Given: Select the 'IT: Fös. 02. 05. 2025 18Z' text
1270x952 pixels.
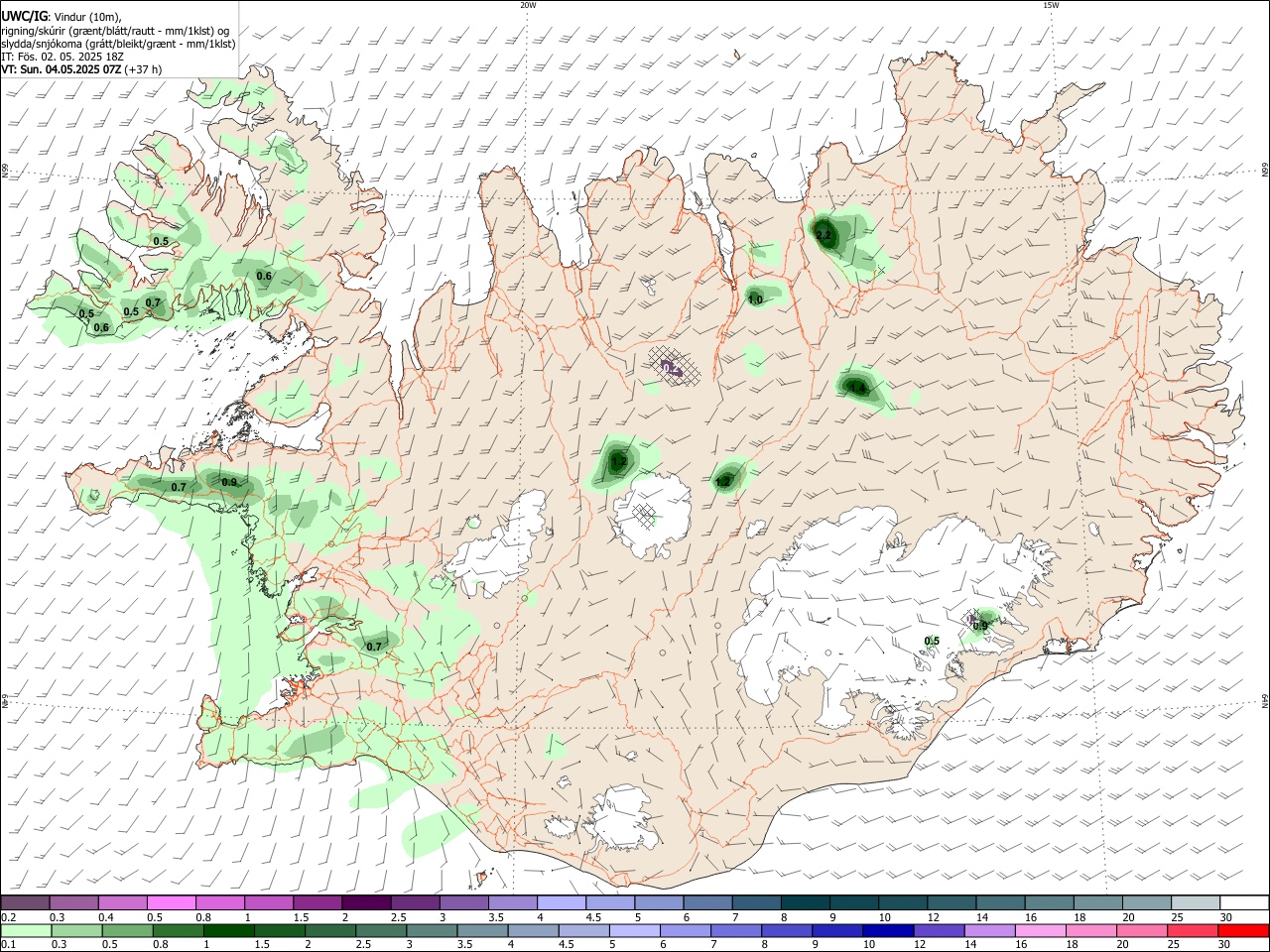Looking at the screenshot, I should click(62, 57).
